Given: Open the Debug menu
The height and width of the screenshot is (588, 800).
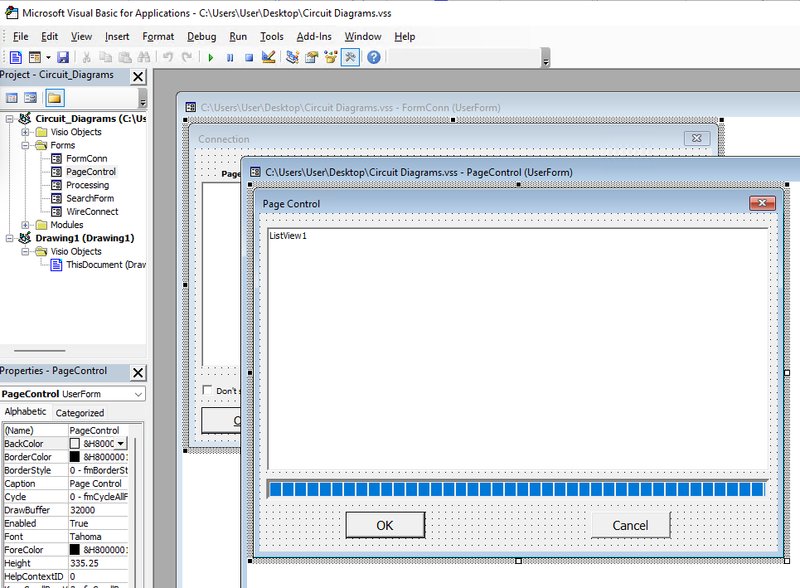Looking at the screenshot, I should click(202, 37).
